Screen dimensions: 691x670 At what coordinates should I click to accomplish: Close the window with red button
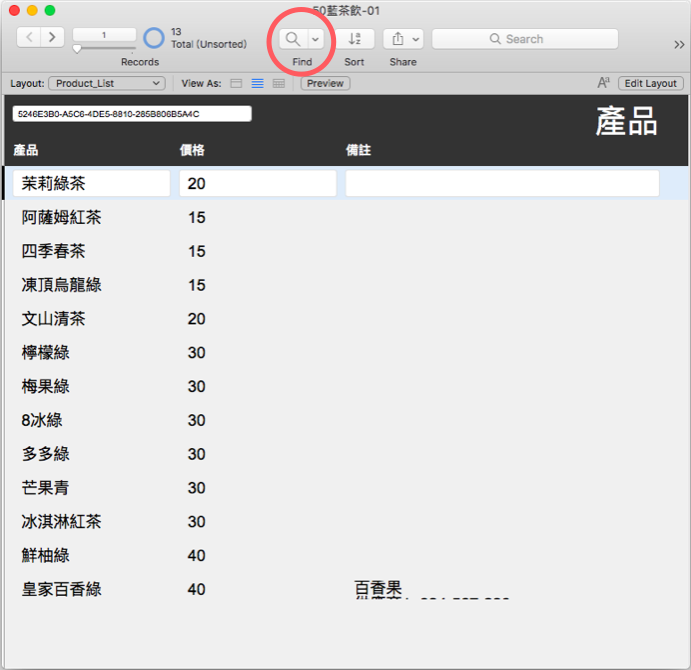pos(15,11)
